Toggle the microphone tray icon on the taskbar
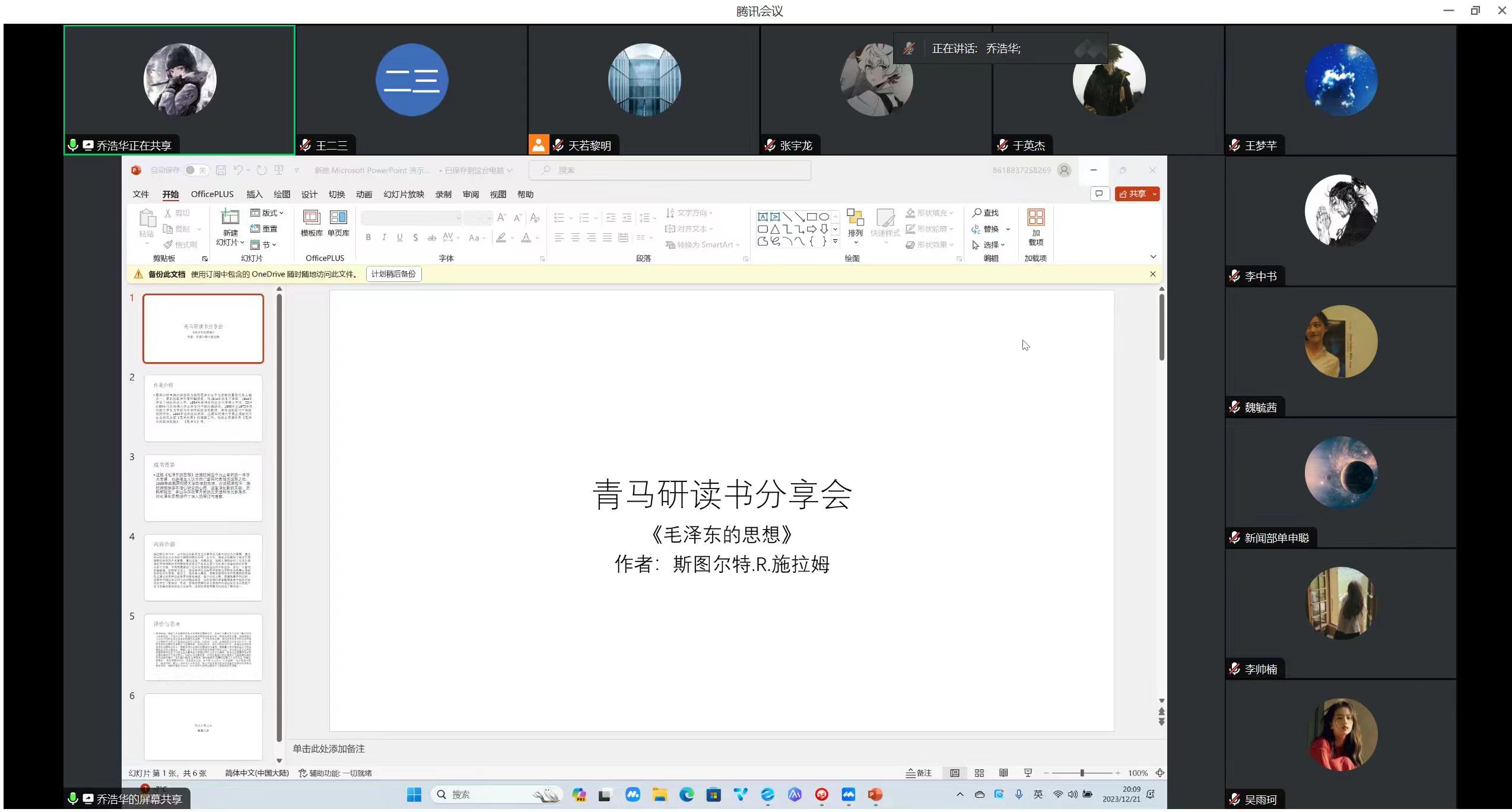The width and height of the screenshot is (1512, 812). pos(1019,794)
